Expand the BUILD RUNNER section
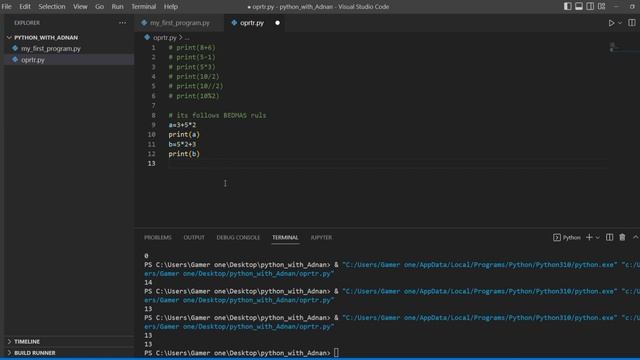The height and width of the screenshot is (360, 640). (35, 353)
